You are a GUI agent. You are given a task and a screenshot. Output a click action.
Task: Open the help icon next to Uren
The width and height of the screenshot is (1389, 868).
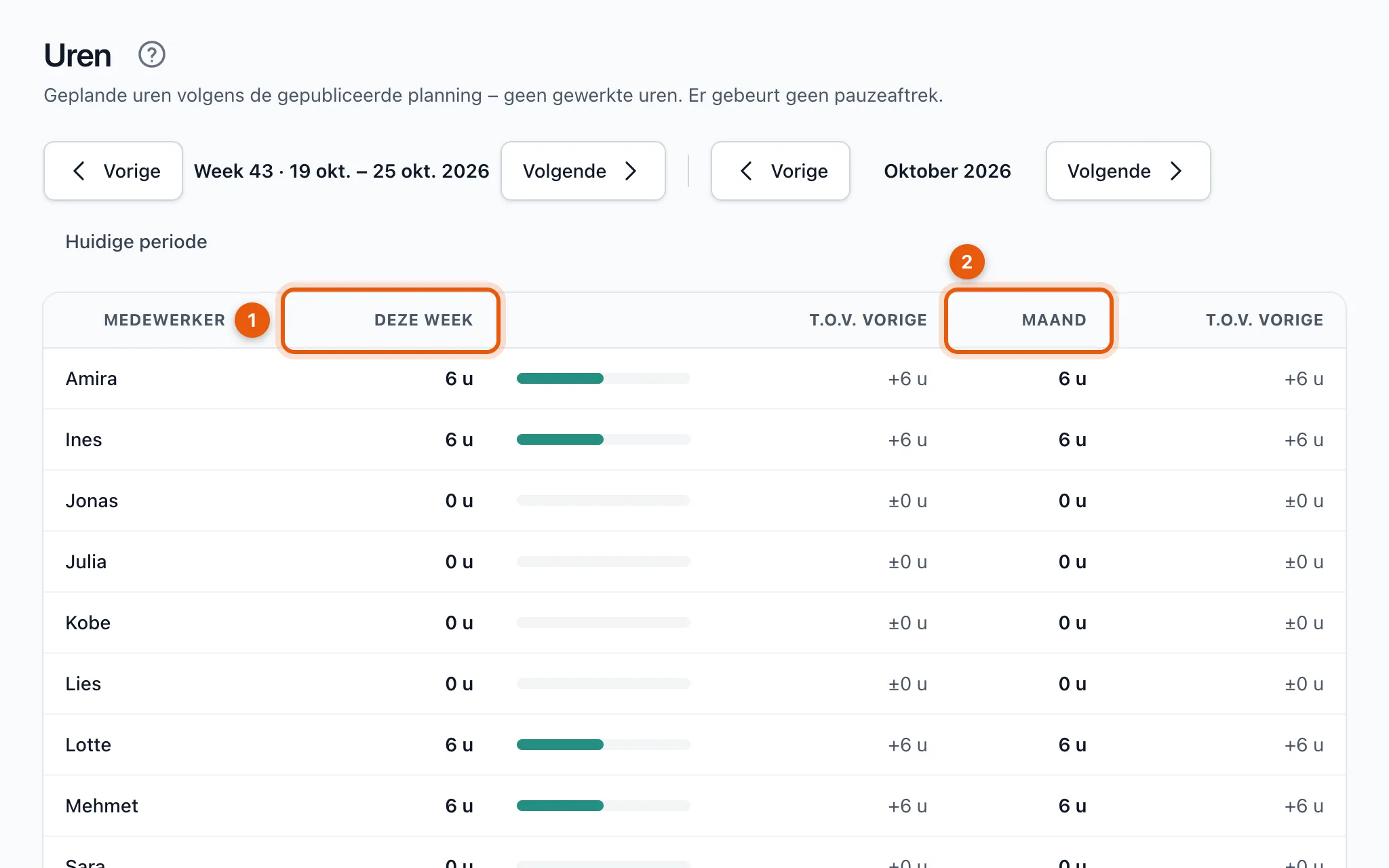click(x=152, y=55)
